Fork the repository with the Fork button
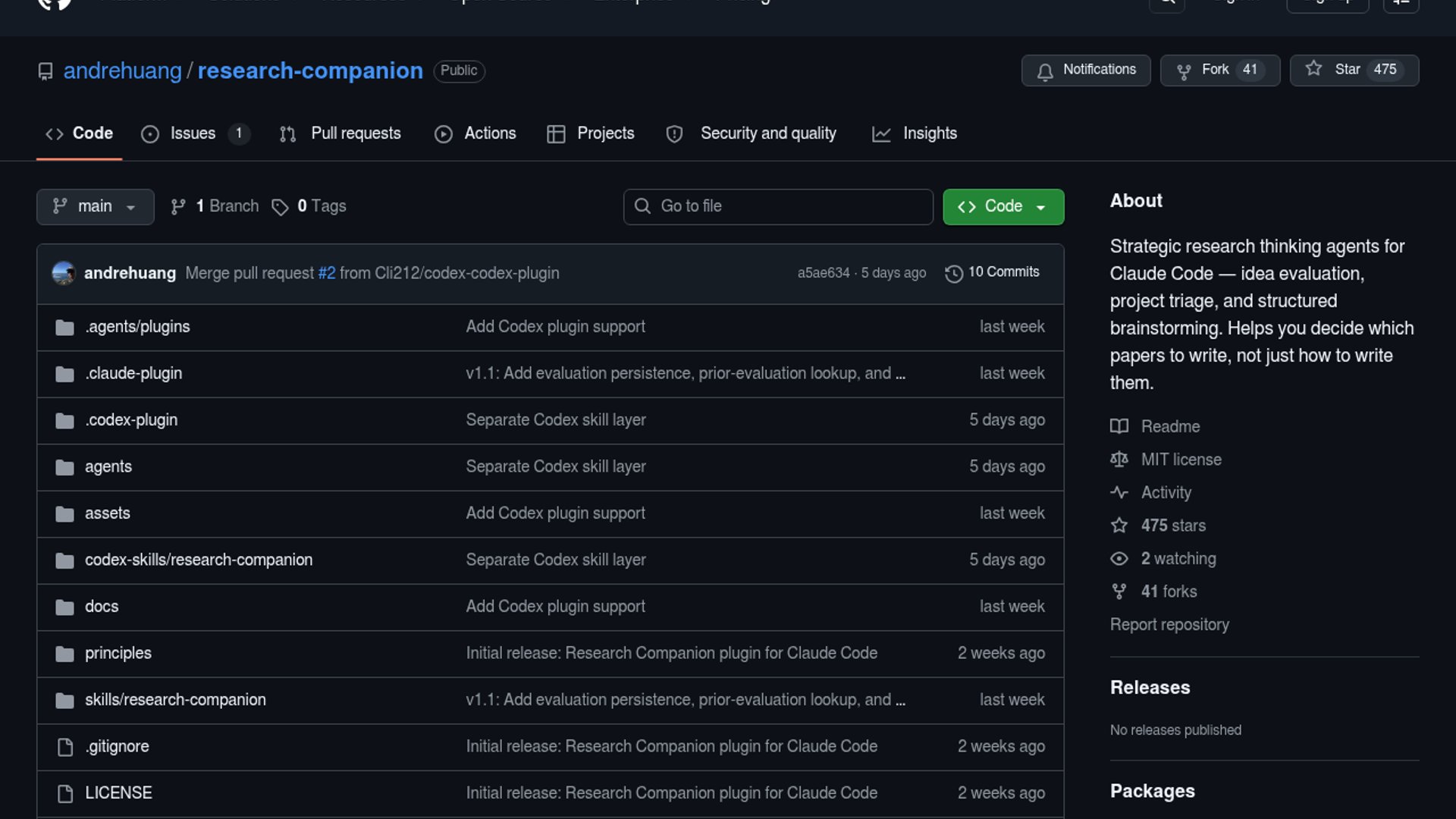This screenshot has height=819, width=1456. pyautogui.click(x=1219, y=70)
